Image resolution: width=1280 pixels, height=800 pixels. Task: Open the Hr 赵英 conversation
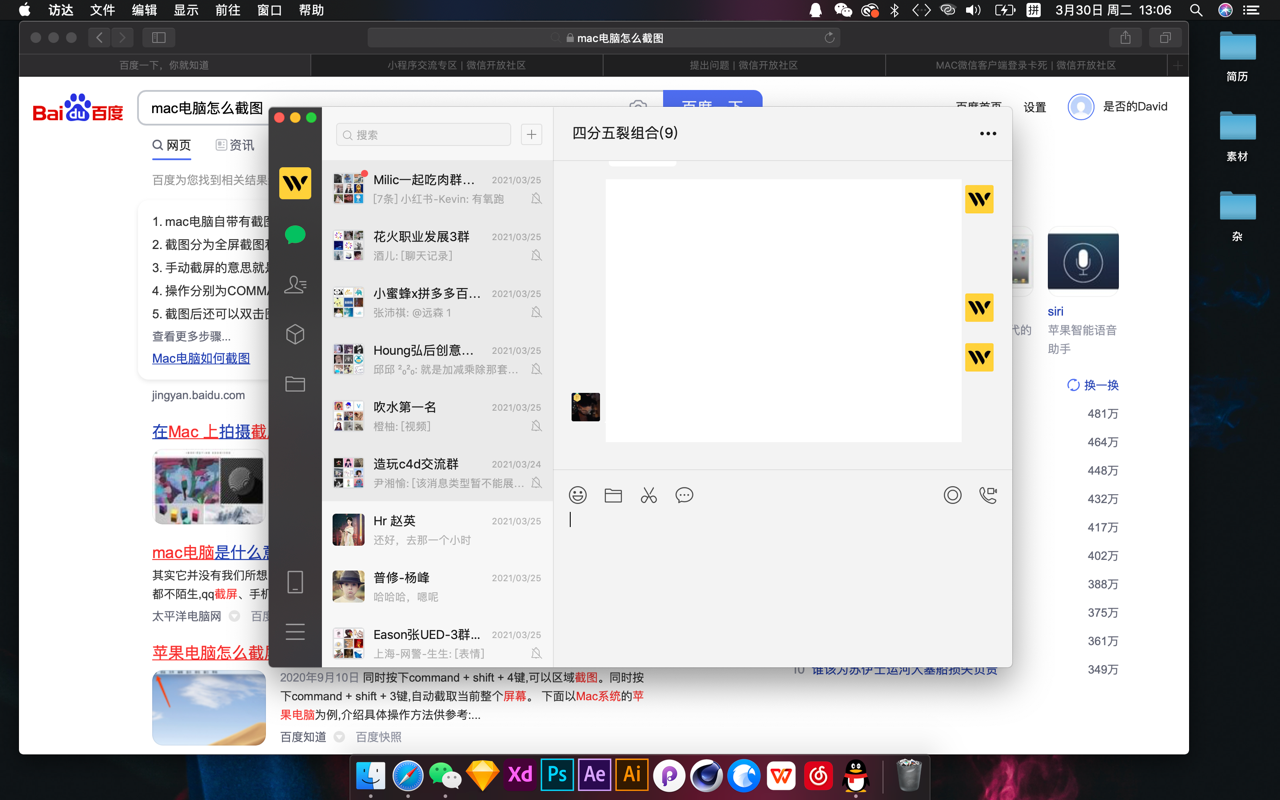click(x=438, y=530)
